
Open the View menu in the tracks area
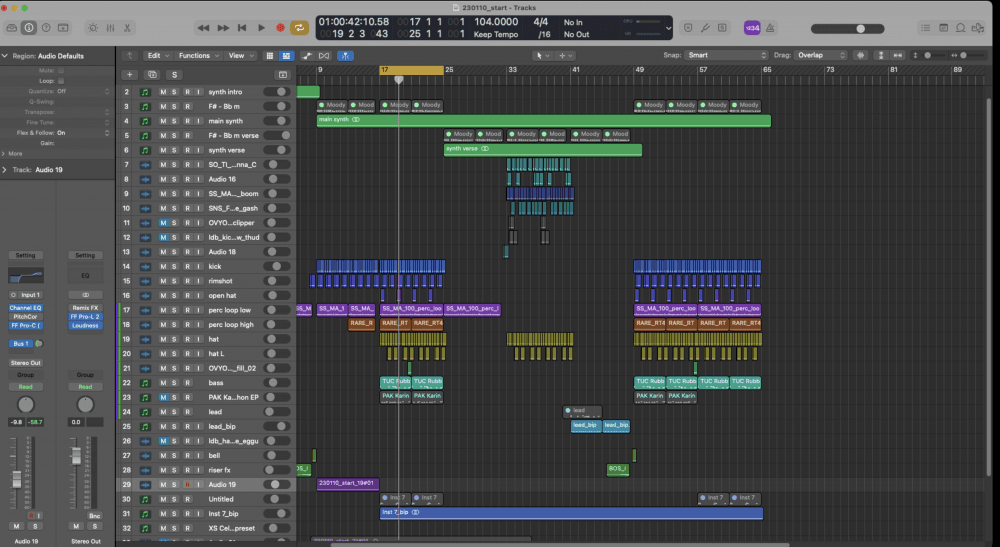tap(240, 55)
